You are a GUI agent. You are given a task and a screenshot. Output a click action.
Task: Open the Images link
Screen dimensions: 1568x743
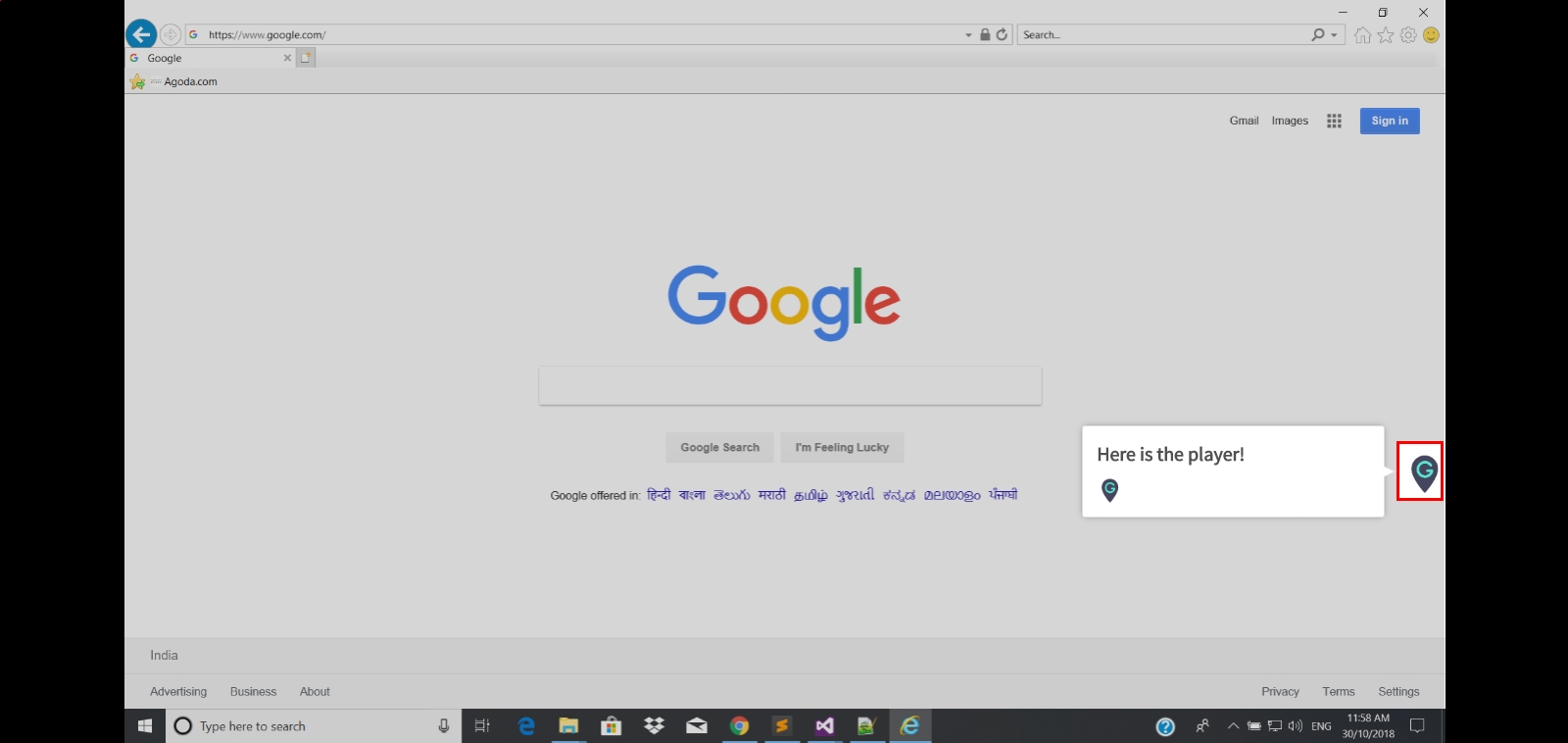tap(1290, 121)
